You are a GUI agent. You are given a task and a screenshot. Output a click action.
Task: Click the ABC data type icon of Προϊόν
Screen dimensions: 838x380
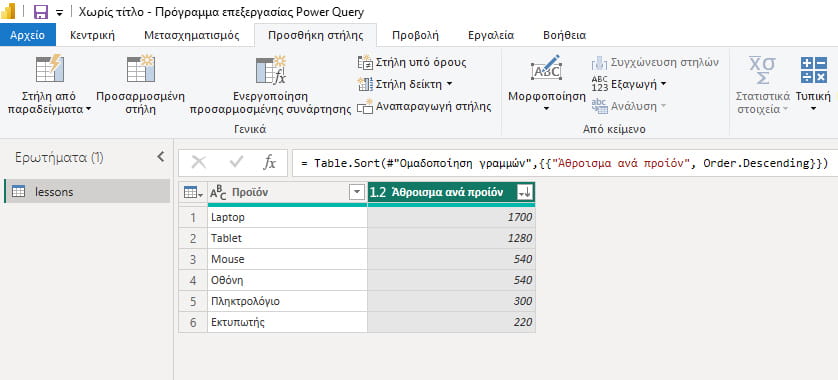coord(219,193)
